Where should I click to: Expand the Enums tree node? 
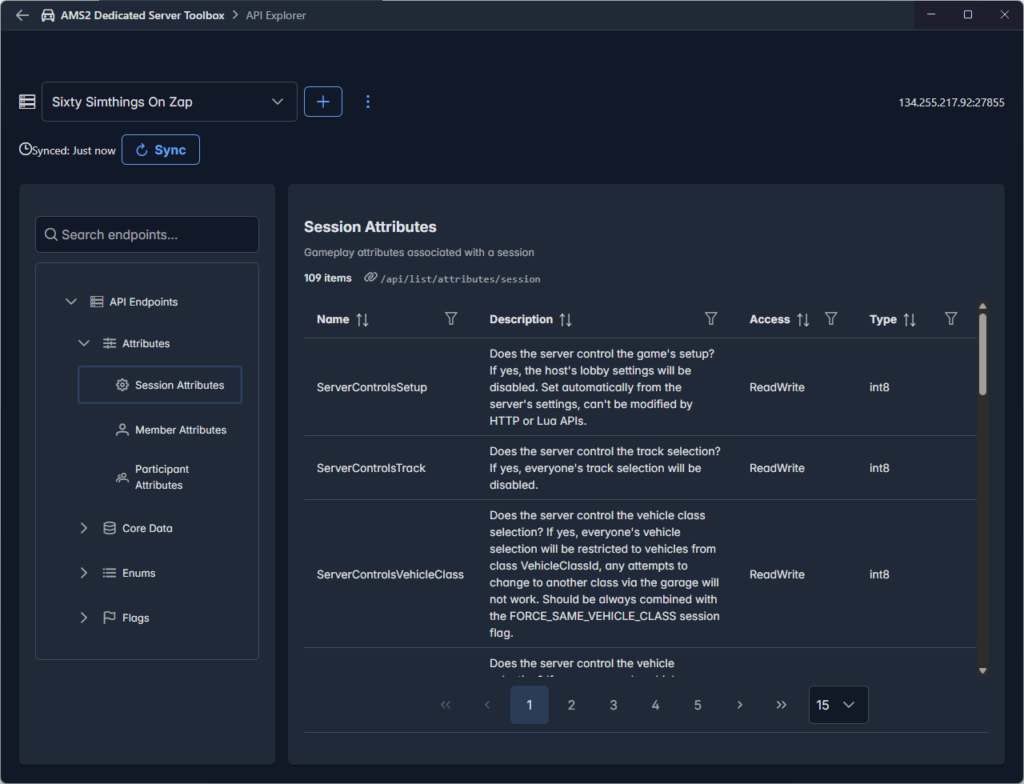coord(84,573)
